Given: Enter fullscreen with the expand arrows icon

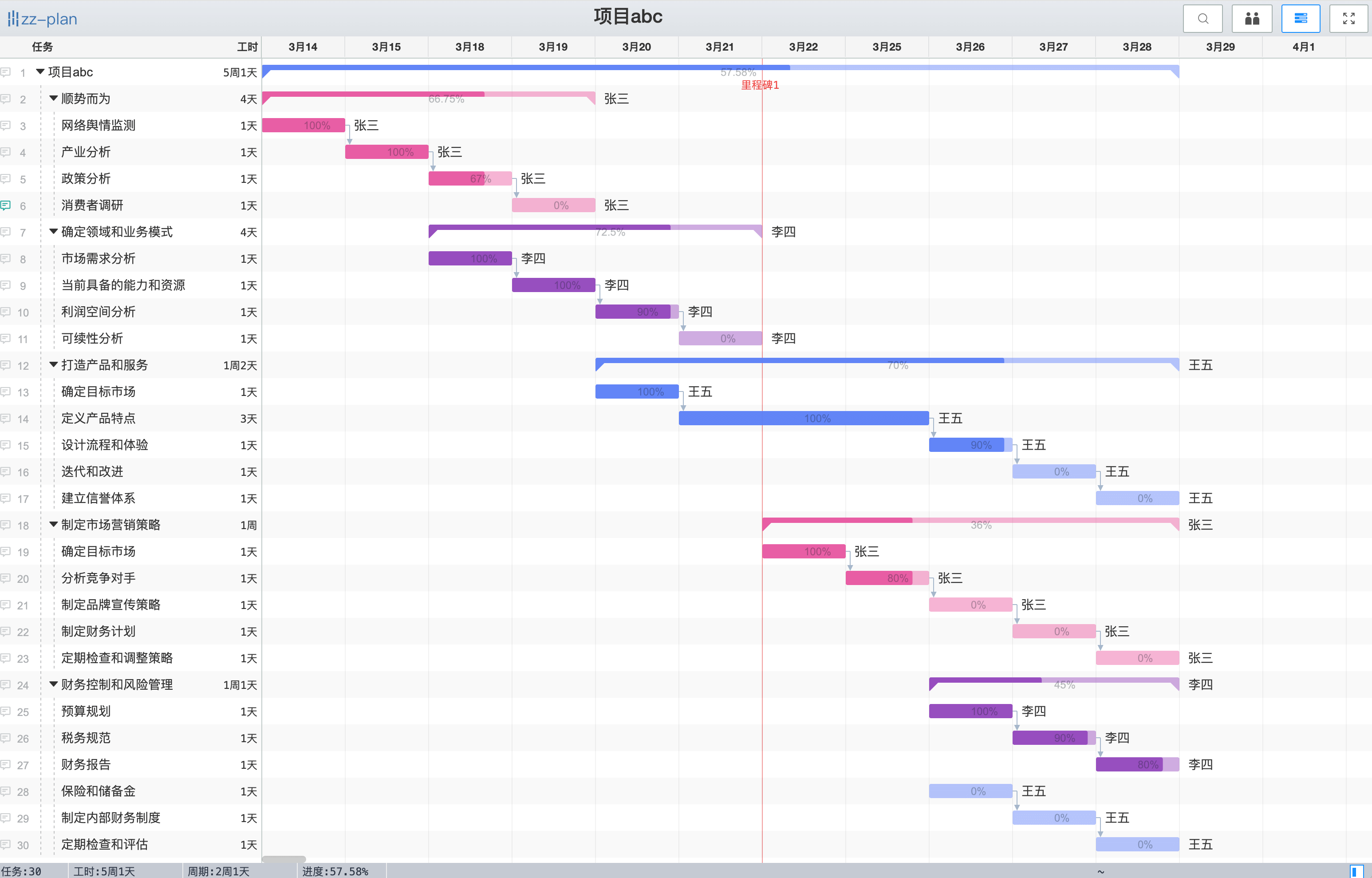Looking at the screenshot, I should click(x=1348, y=19).
